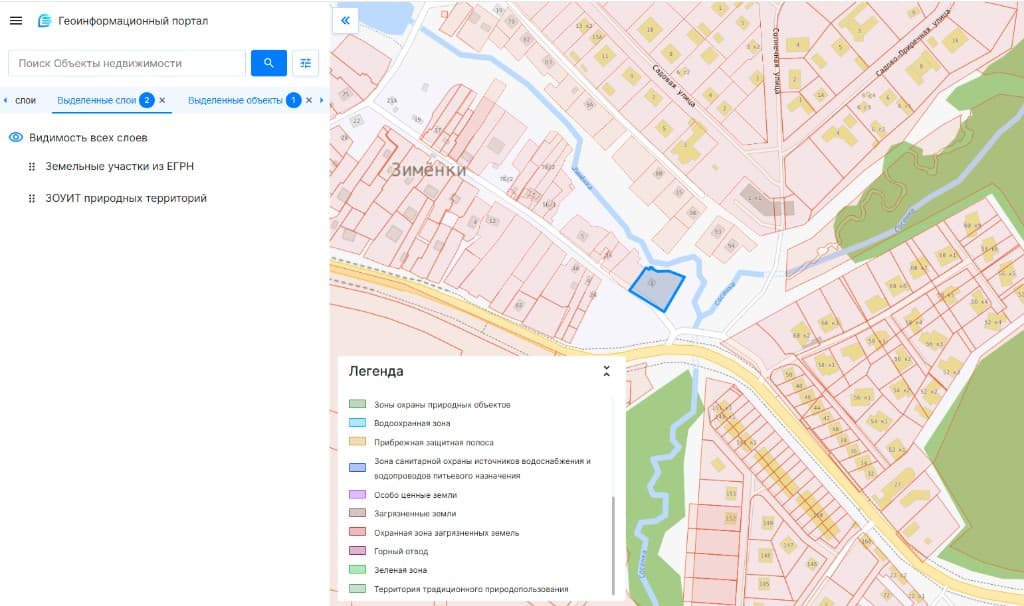Viewport: 1024px width, 606px height.
Task: Click legend text Загрязненные земли
Action: [x=415, y=514]
